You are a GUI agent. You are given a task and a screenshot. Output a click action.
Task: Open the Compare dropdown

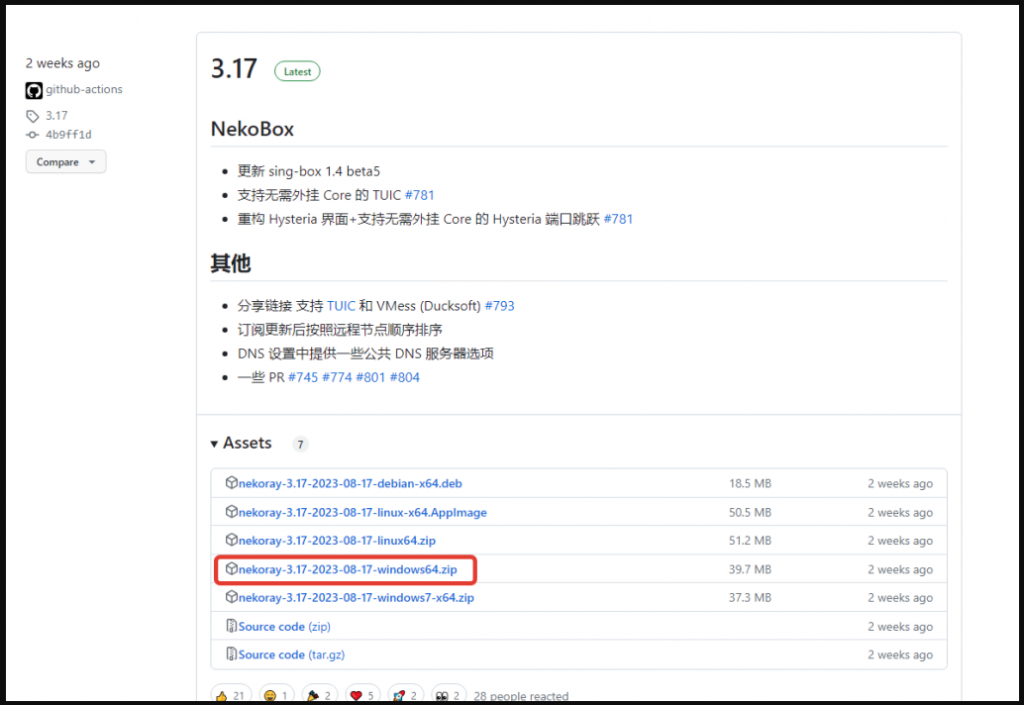(x=65, y=162)
